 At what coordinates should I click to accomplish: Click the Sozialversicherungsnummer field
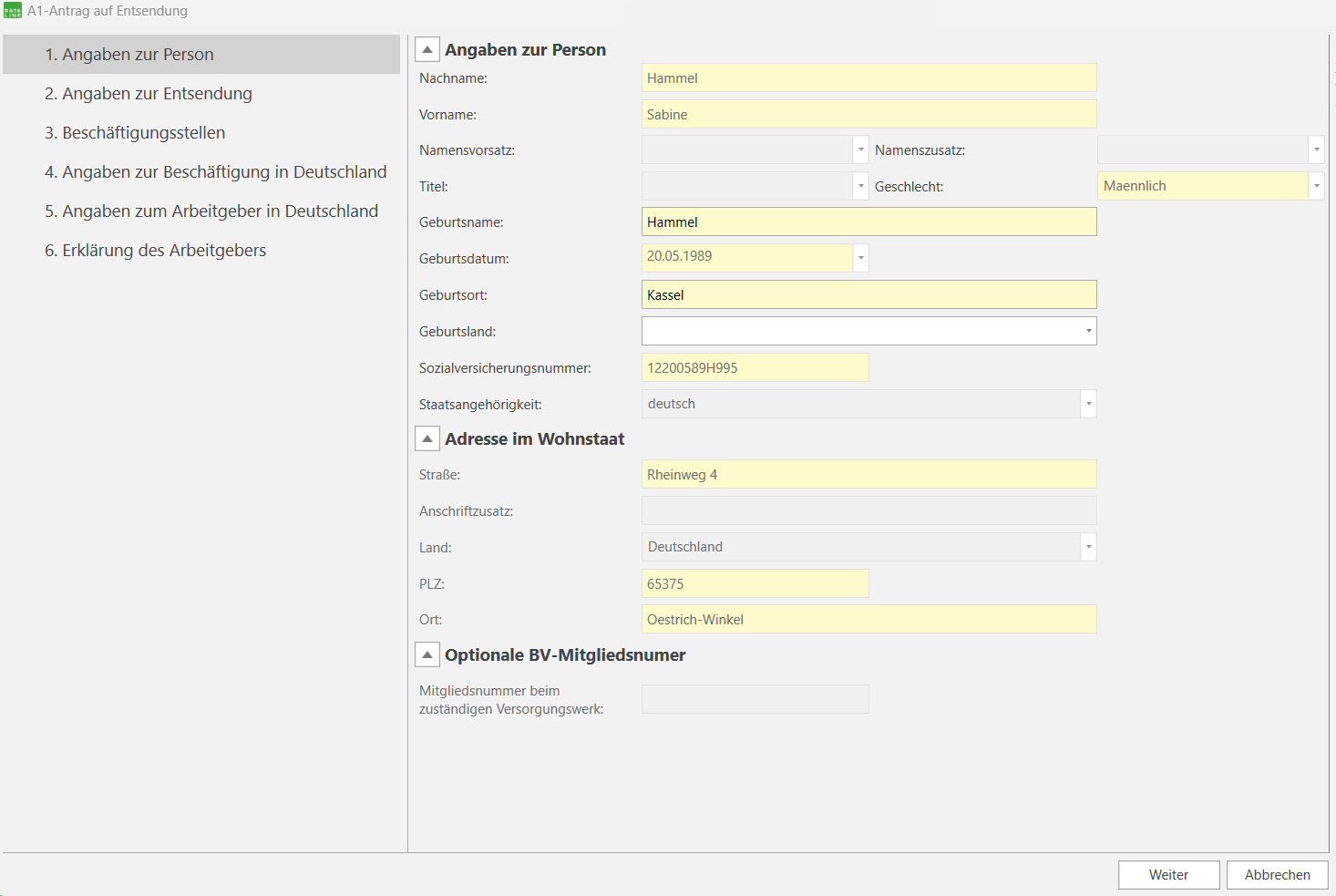coord(755,368)
